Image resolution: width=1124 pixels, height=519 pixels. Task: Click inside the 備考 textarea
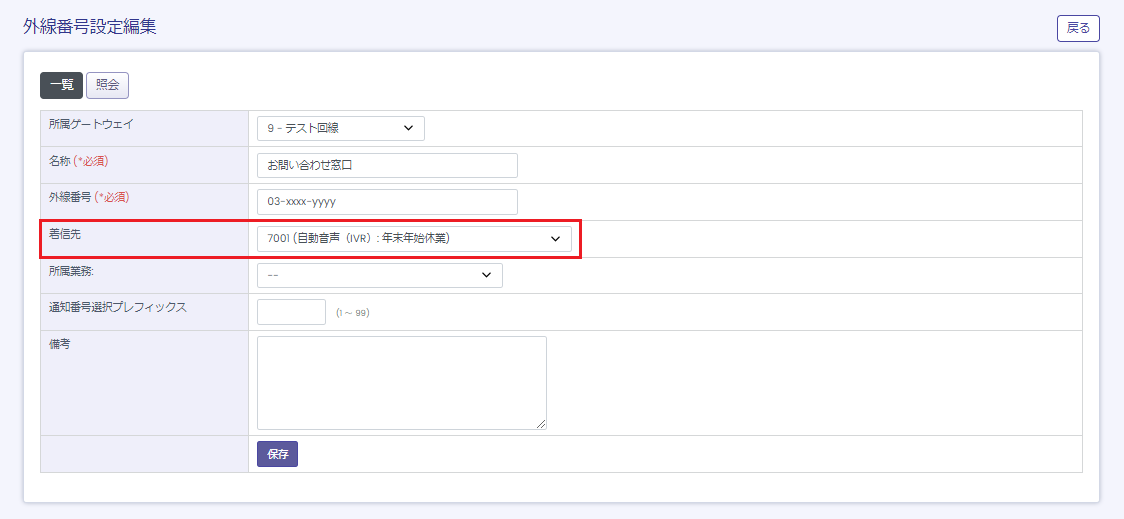(401, 382)
